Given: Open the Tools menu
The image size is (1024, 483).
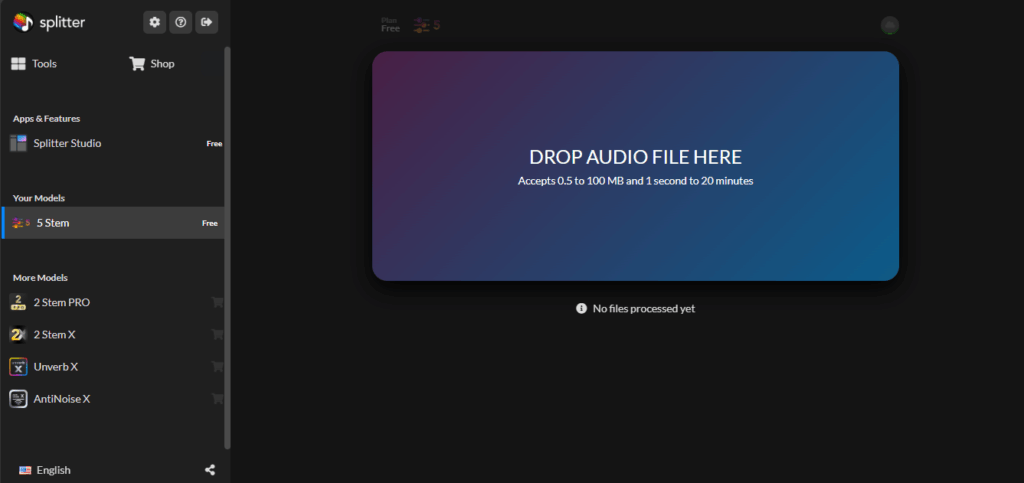Looking at the screenshot, I should click(34, 64).
